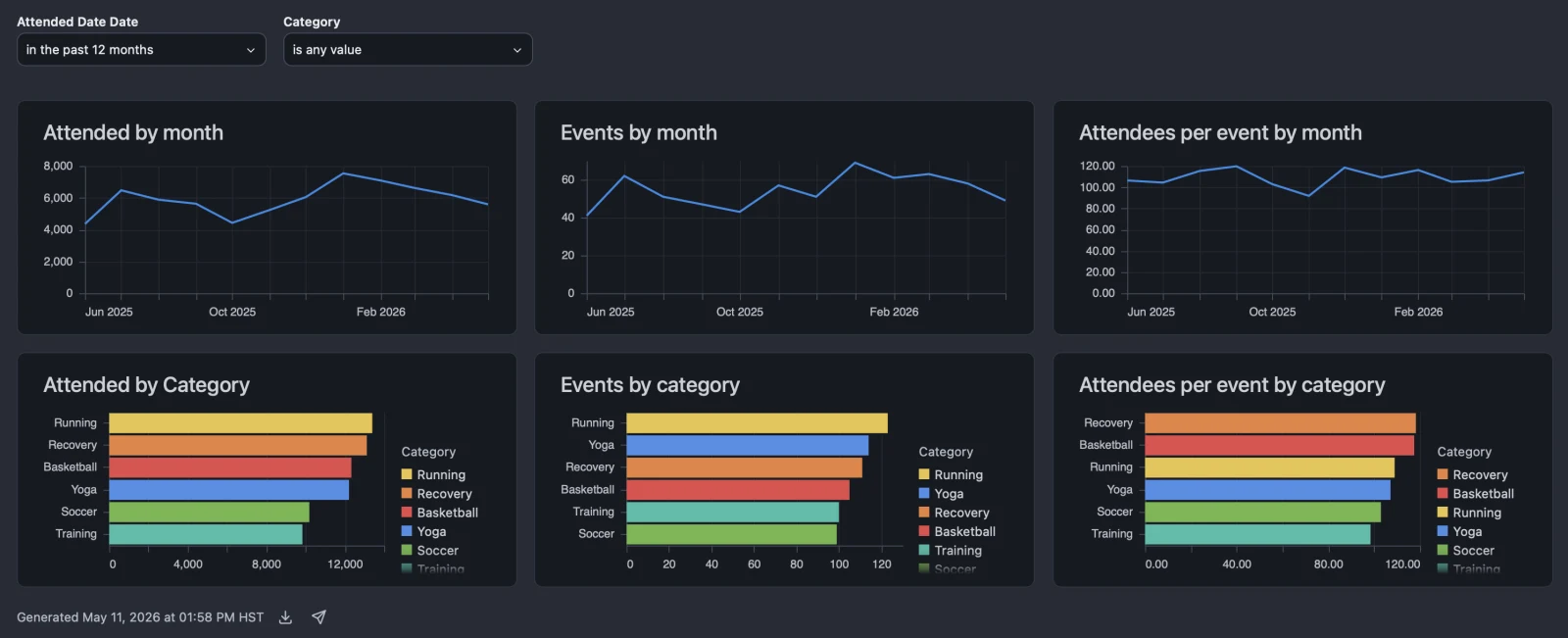
Task: Click the Basketball bar in Attended by Category
Action: pos(230,467)
